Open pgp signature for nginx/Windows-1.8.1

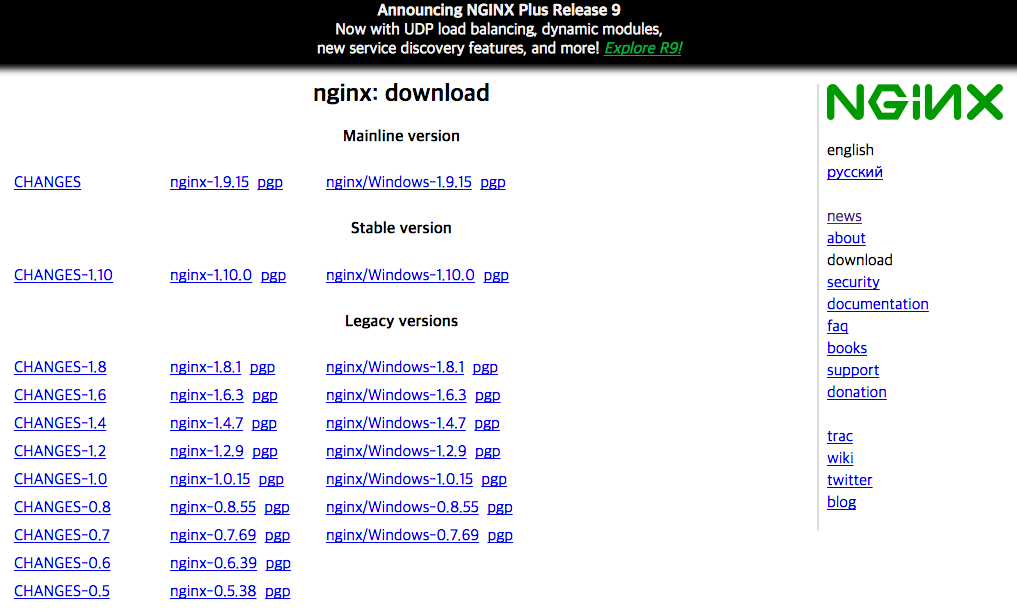485,368
